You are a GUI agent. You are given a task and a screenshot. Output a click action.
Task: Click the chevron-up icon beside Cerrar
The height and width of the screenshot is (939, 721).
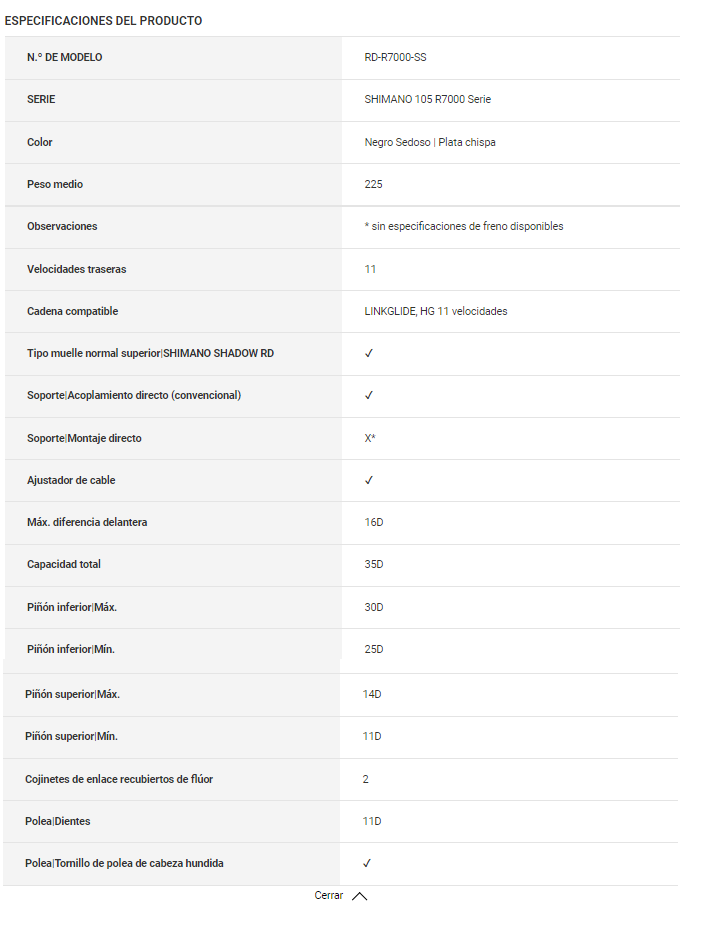pos(360,897)
